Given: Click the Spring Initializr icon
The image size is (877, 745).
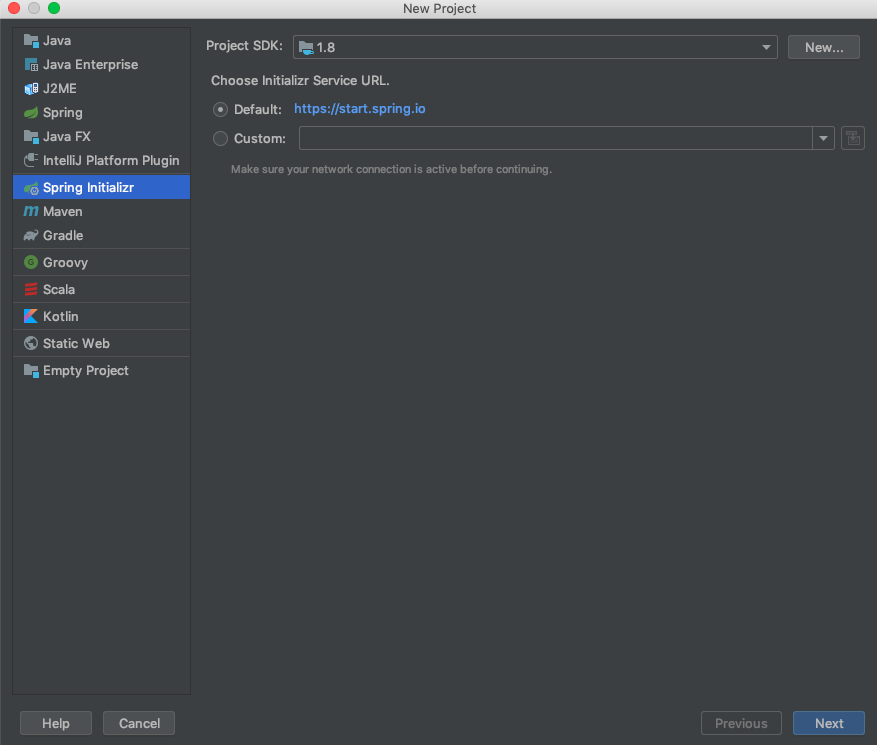Looking at the screenshot, I should 31,188.
